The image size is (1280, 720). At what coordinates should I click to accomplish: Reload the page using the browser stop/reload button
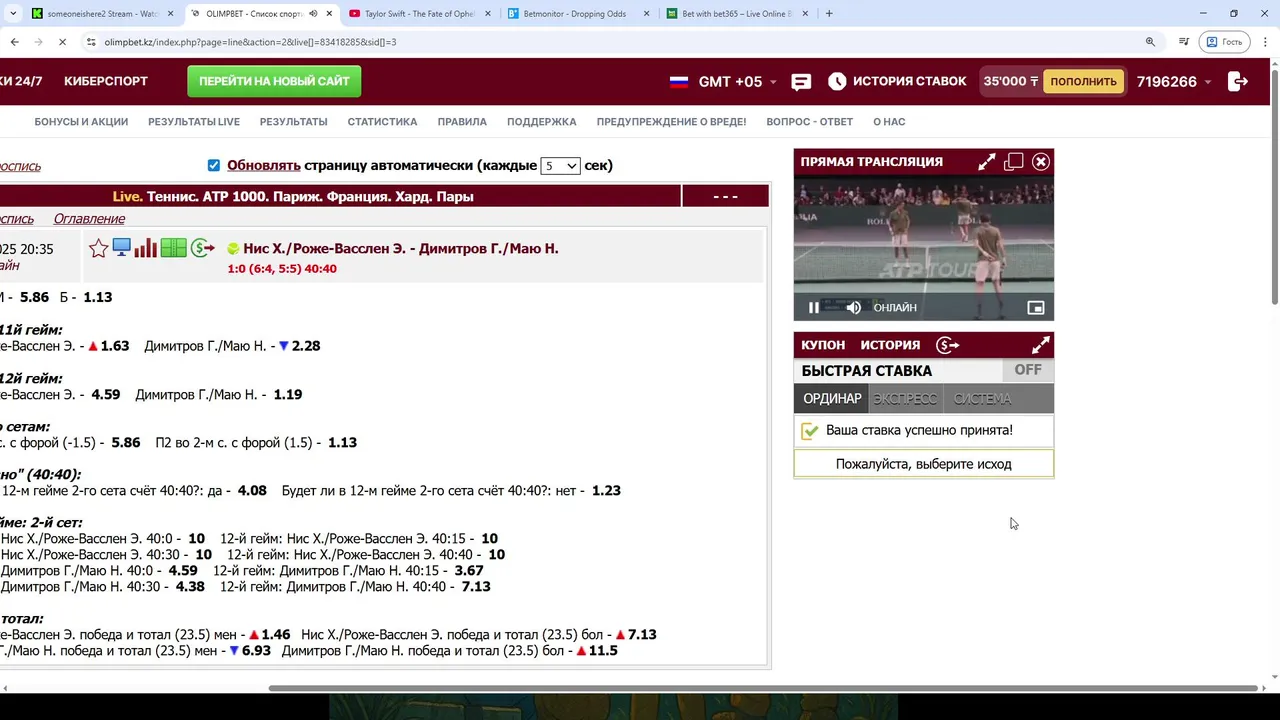pyautogui.click(x=62, y=42)
